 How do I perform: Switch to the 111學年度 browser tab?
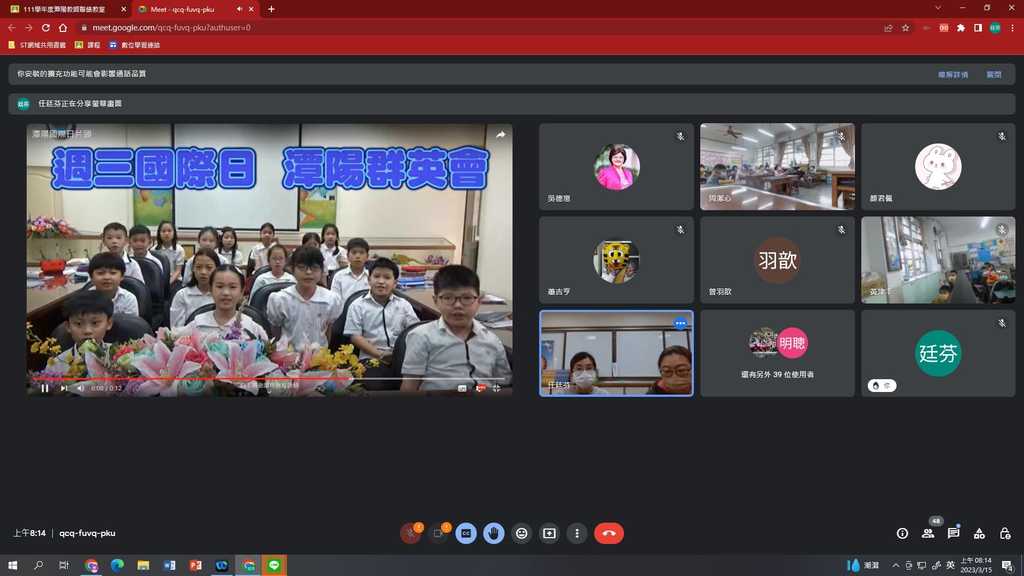65,9
